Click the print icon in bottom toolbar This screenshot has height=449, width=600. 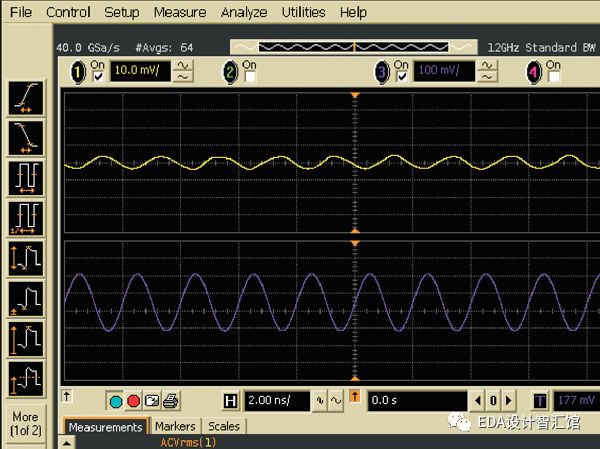click(x=171, y=401)
